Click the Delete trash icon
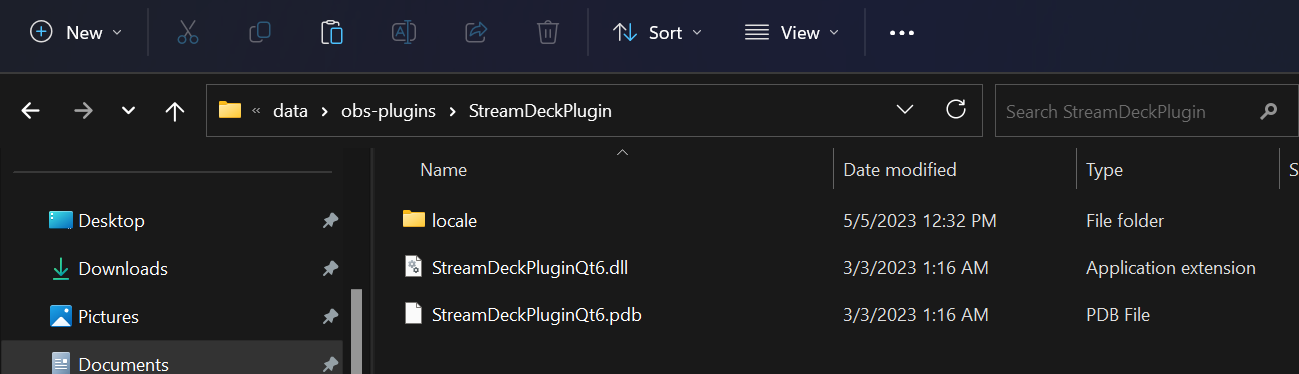This screenshot has width=1299, height=374. (x=547, y=32)
